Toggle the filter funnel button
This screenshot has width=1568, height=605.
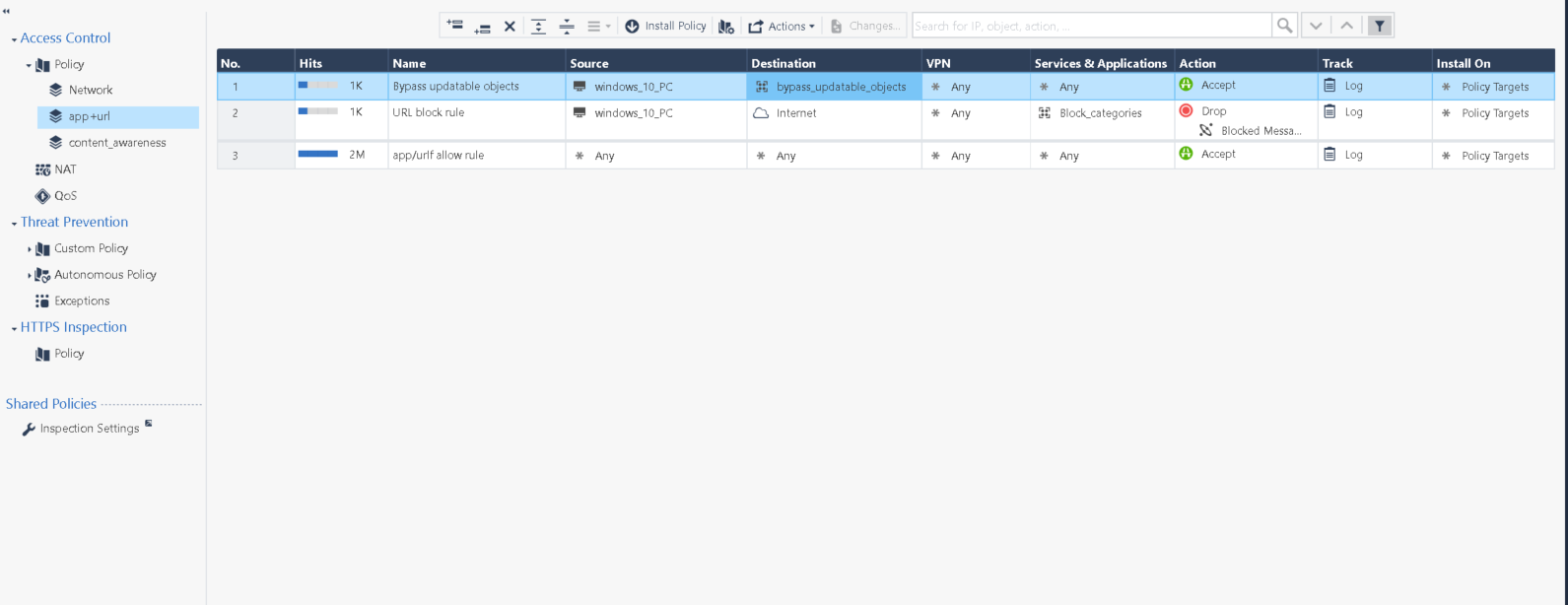click(x=1380, y=26)
